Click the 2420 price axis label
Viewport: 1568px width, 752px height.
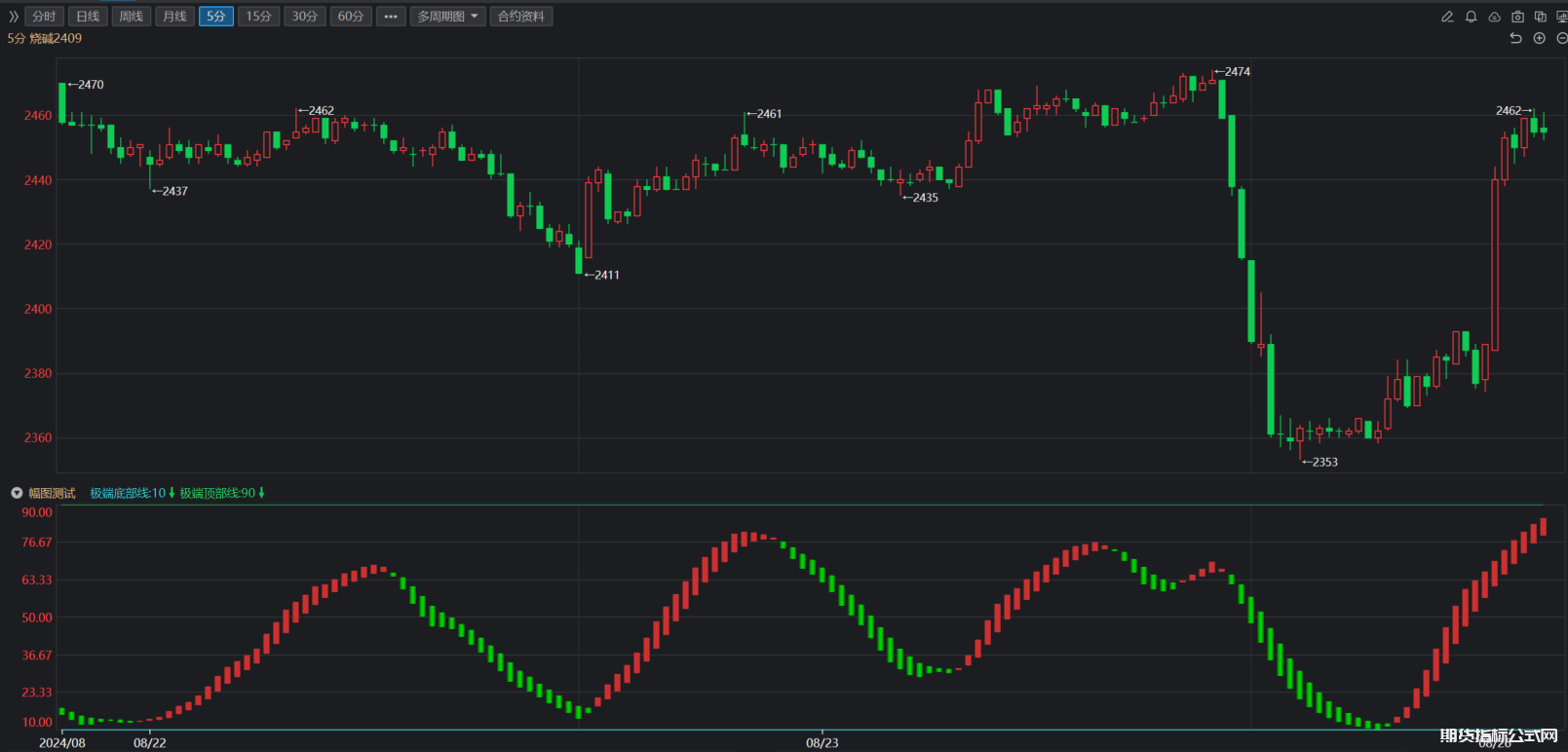(38, 244)
